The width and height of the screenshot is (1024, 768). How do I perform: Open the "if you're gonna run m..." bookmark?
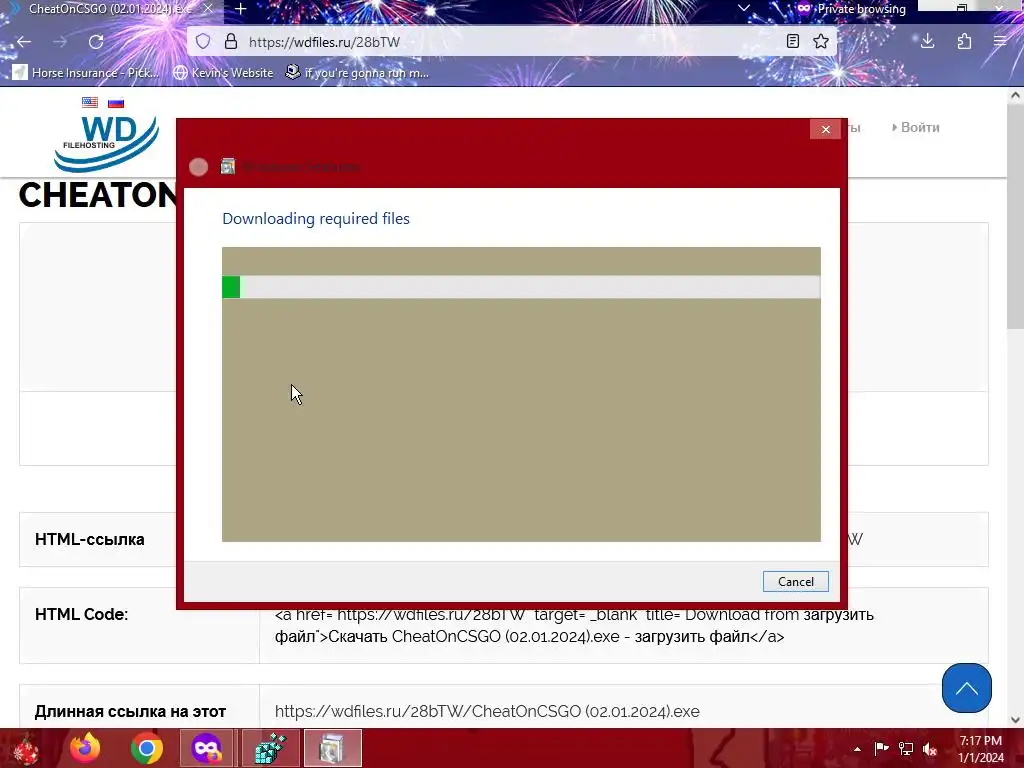coord(357,72)
